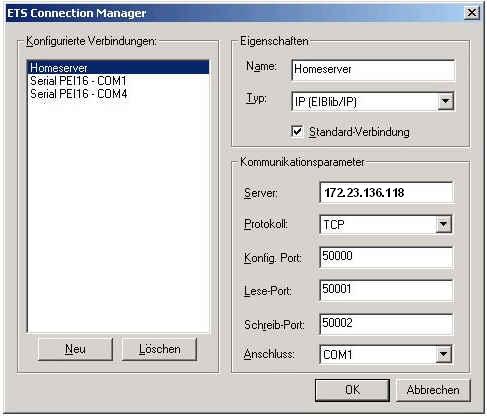This screenshot has width=487, height=418.
Task: Open the Protokoll dropdown arrow
Action: point(443,224)
